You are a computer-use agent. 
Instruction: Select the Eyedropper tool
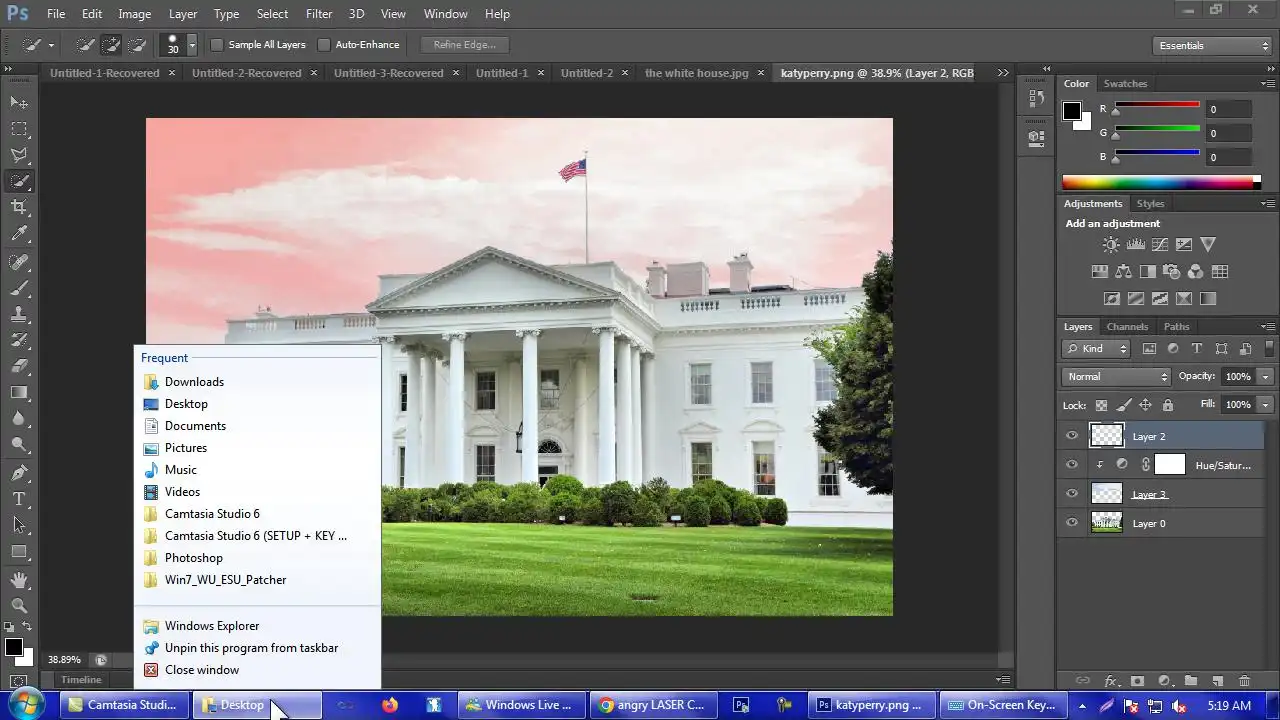pos(19,234)
